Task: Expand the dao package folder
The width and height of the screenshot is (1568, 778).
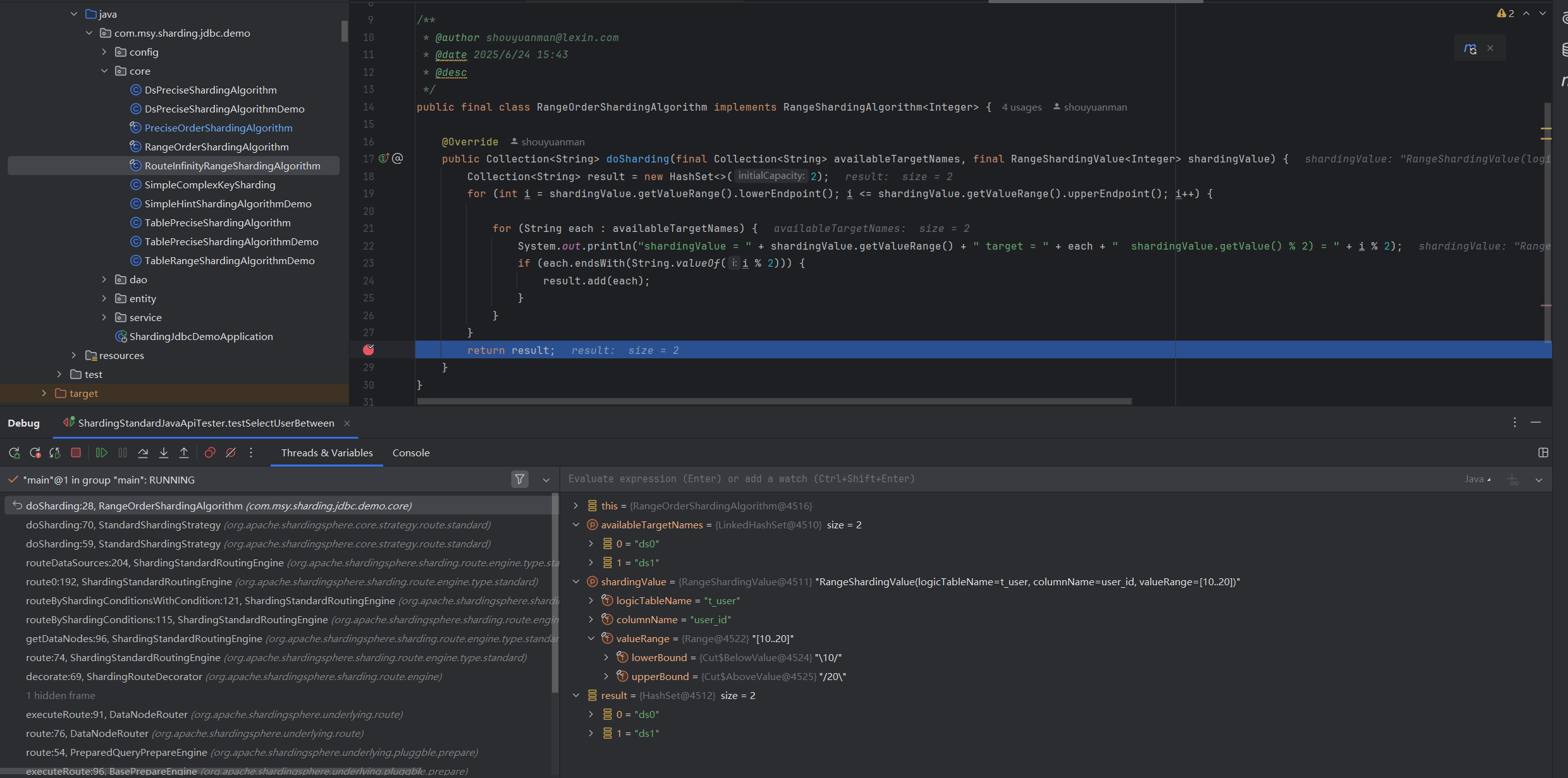Action: (104, 279)
